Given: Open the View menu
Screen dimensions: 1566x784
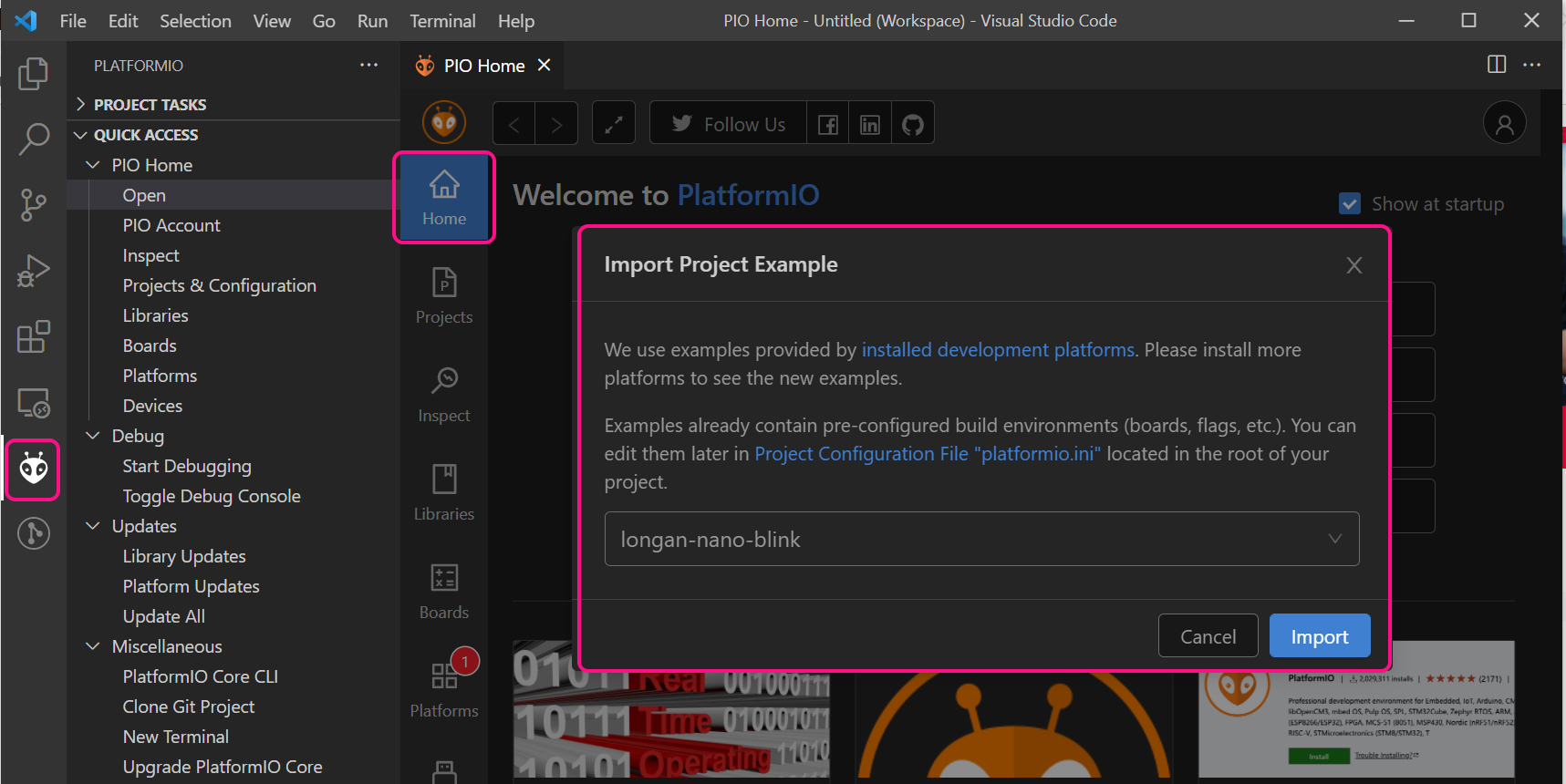Looking at the screenshot, I should (272, 21).
